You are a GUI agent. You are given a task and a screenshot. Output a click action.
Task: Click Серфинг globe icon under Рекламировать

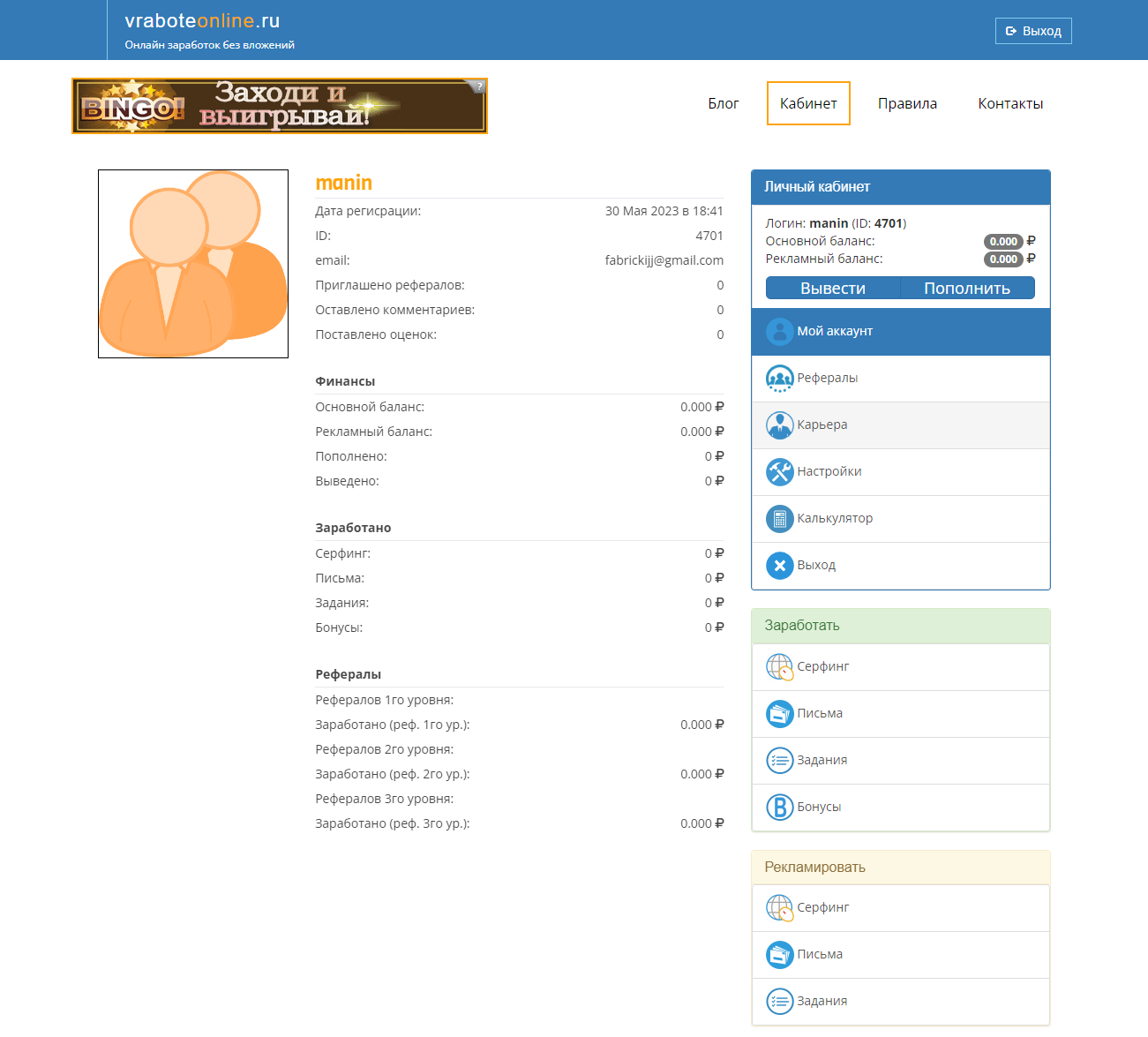[779, 908]
